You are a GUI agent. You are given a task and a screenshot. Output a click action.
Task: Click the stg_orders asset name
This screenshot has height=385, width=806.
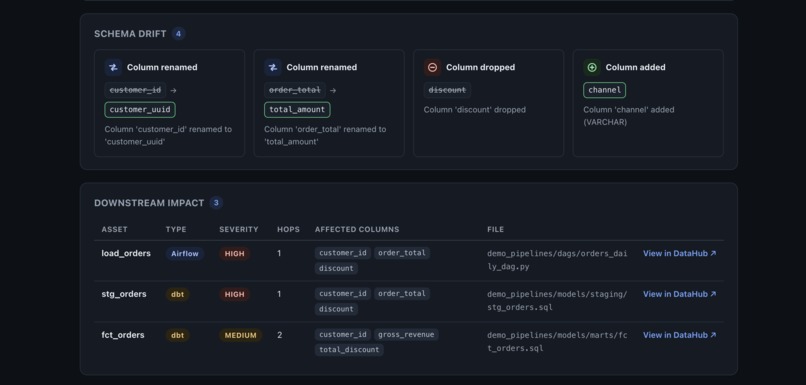click(124, 294)
